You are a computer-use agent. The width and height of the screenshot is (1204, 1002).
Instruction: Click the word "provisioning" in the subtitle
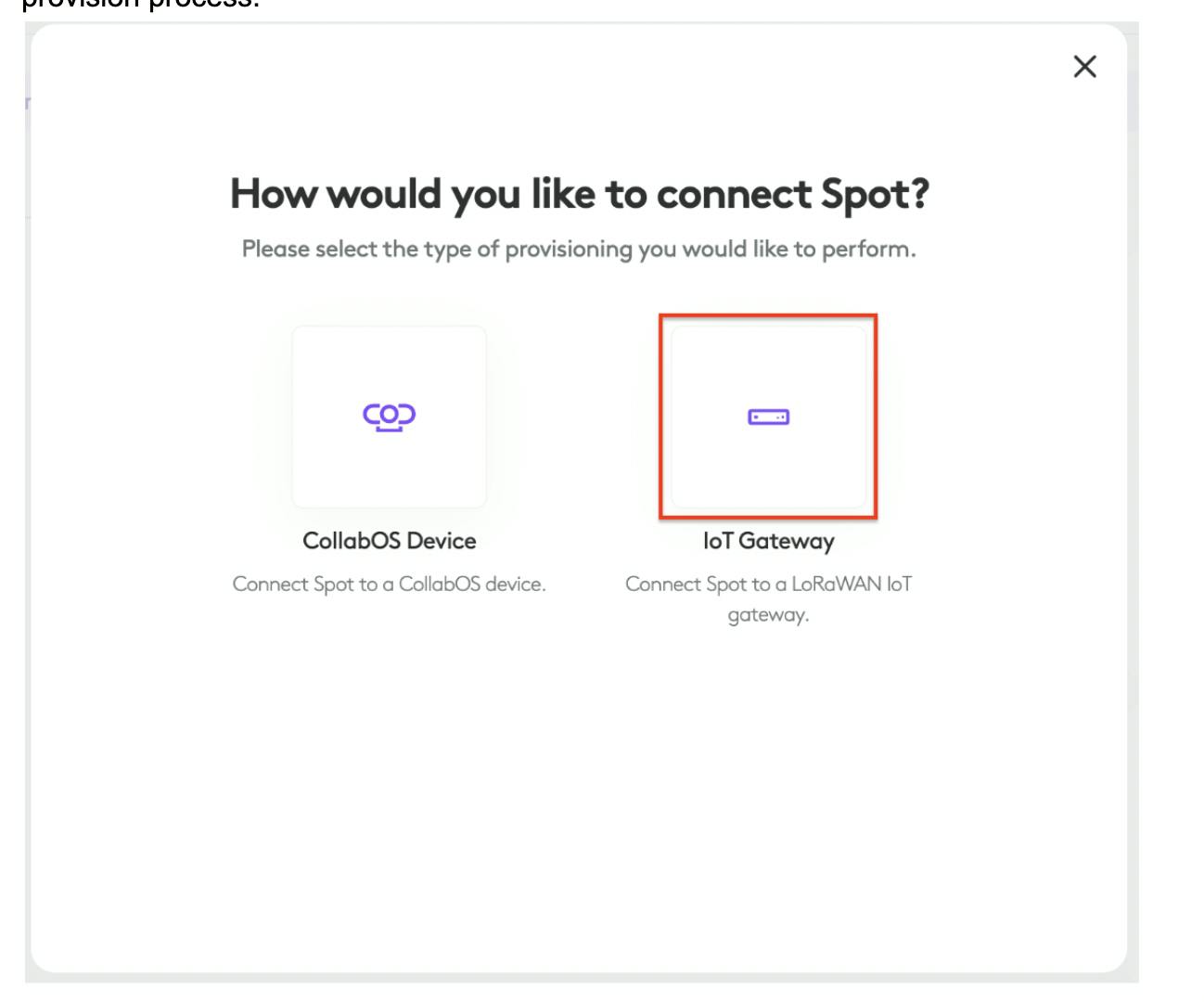pos(569,250)
